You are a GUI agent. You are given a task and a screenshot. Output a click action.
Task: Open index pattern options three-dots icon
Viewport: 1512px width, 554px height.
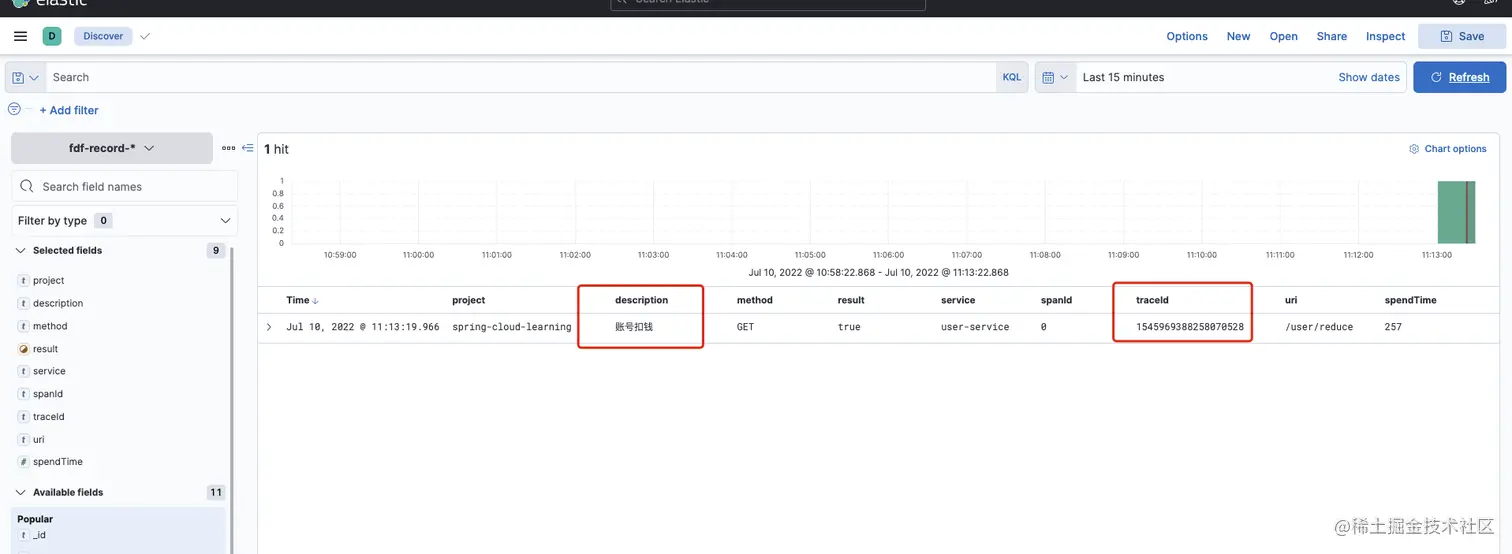[229, 148]
